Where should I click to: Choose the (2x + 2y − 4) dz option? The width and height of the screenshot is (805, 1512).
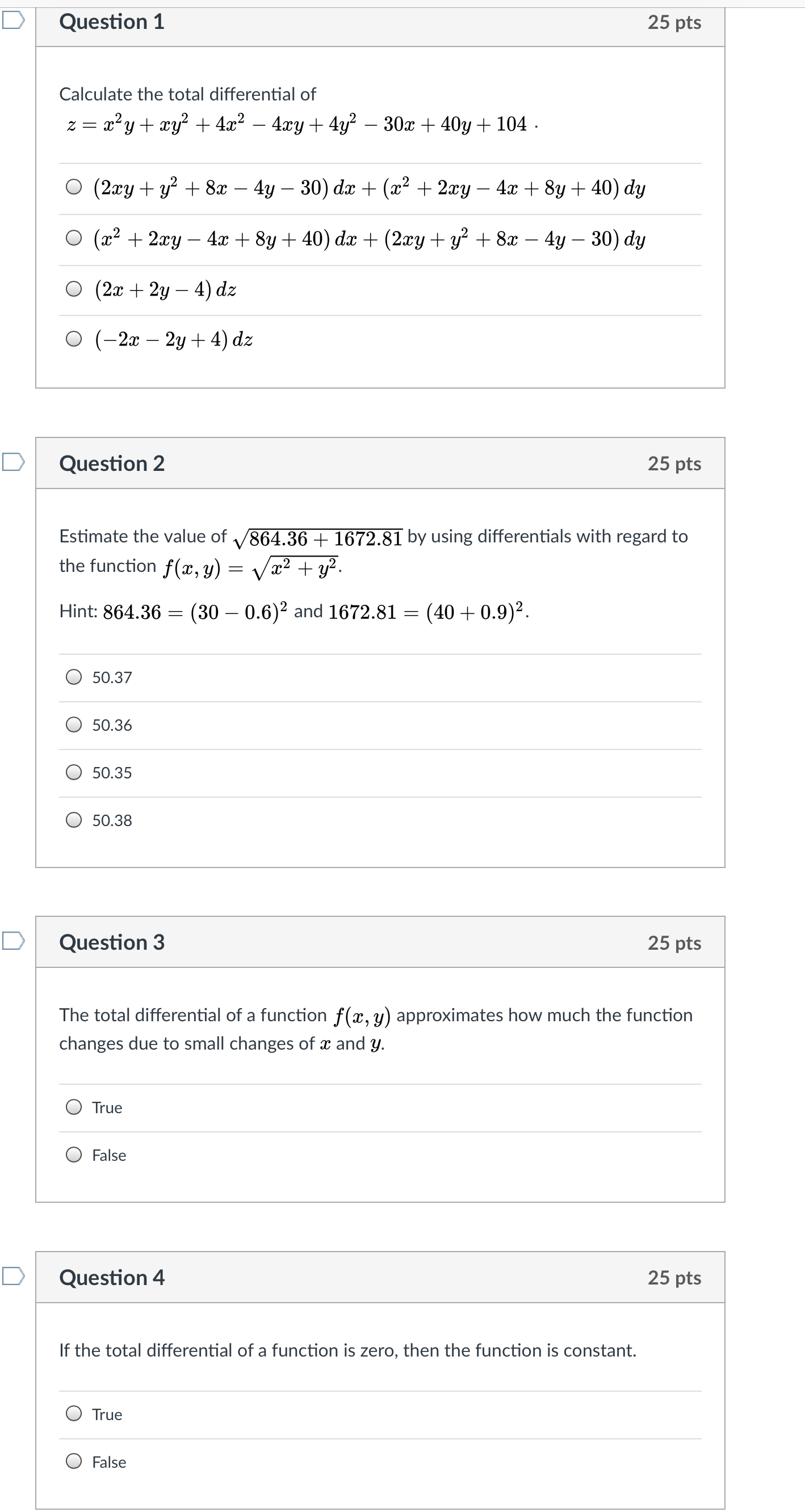point(73,289)
